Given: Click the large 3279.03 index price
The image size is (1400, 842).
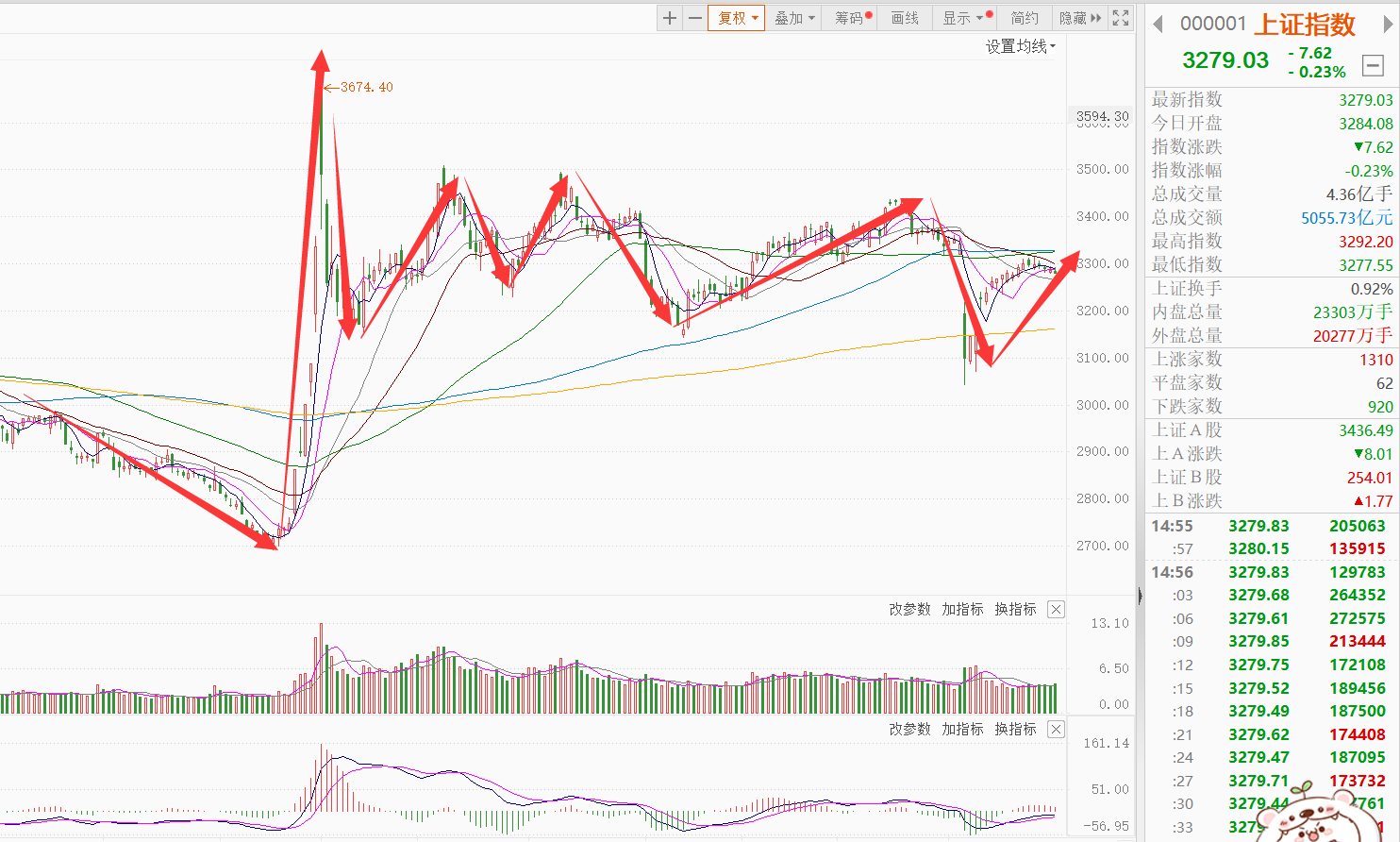Looking at the screenshot, I should pyautogui.click(x=1225, y=60).
